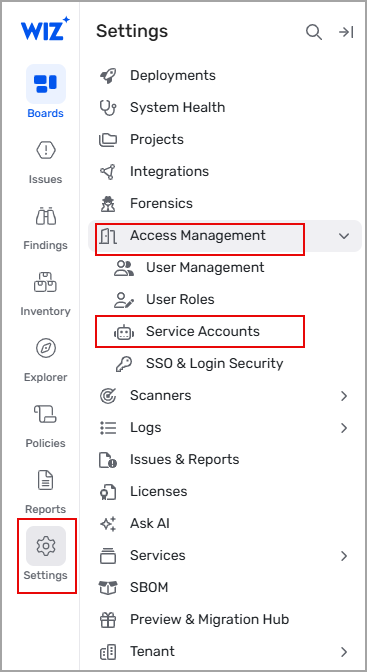Collapse the Settings panel with arrow icon
The width and height of the screenshot is (367, 672).
point(346,32)
